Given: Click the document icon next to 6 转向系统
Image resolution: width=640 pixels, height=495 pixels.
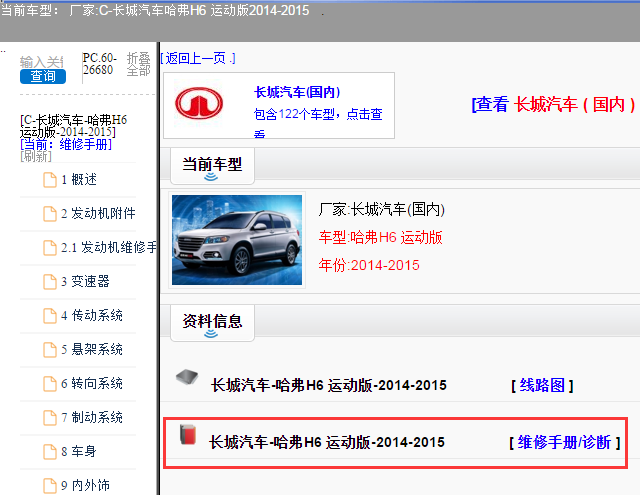Looking at the screenshot, I should coord(50,384).
